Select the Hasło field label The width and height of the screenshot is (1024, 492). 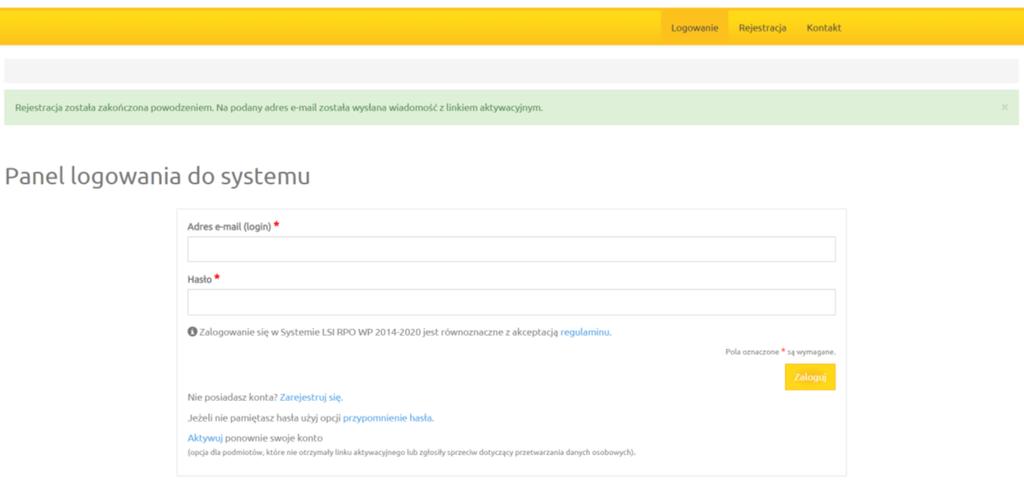coord(199,279)
